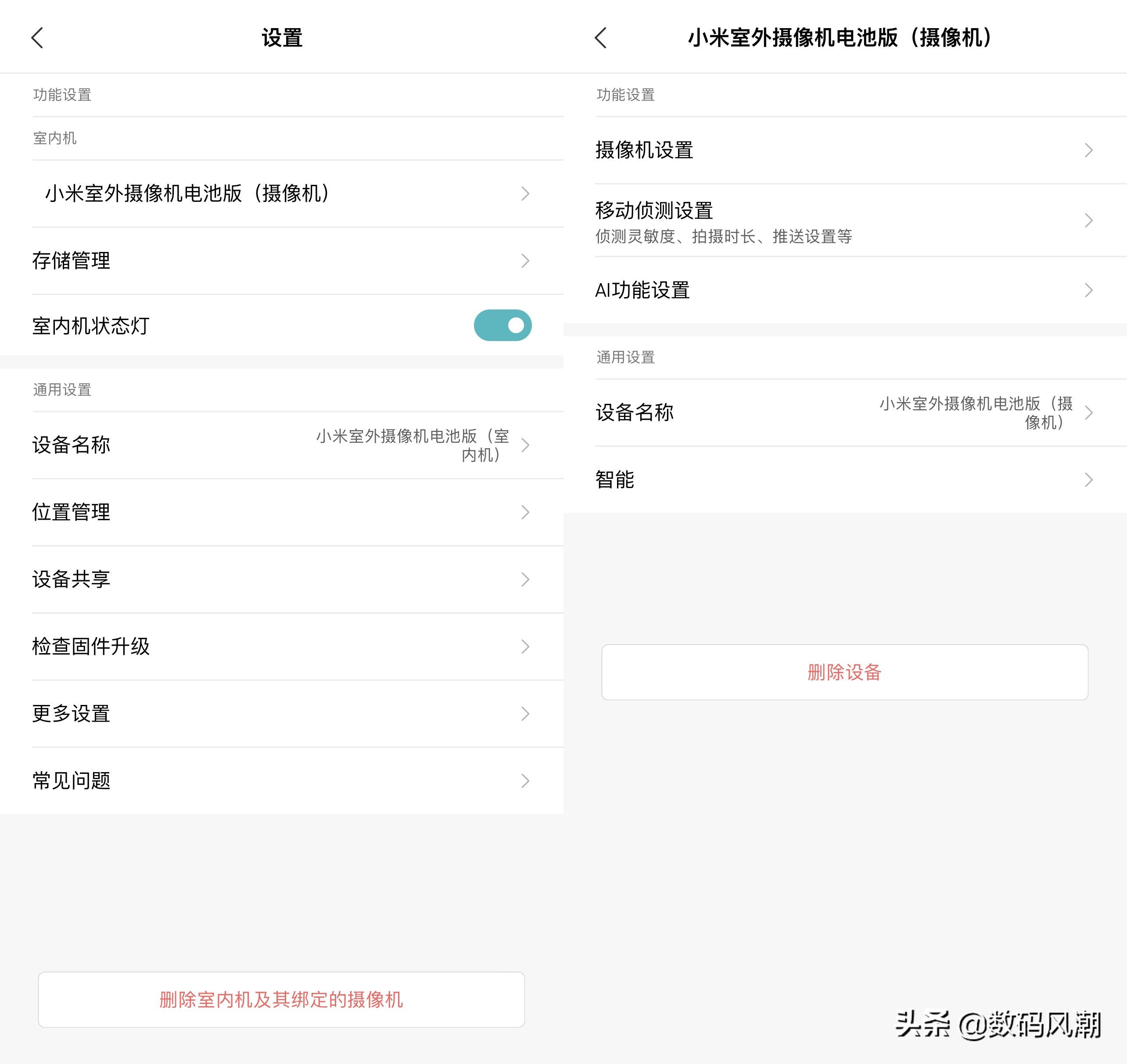
Task: Tap the chevron next to 常见问题
Action: click(525, 781)
